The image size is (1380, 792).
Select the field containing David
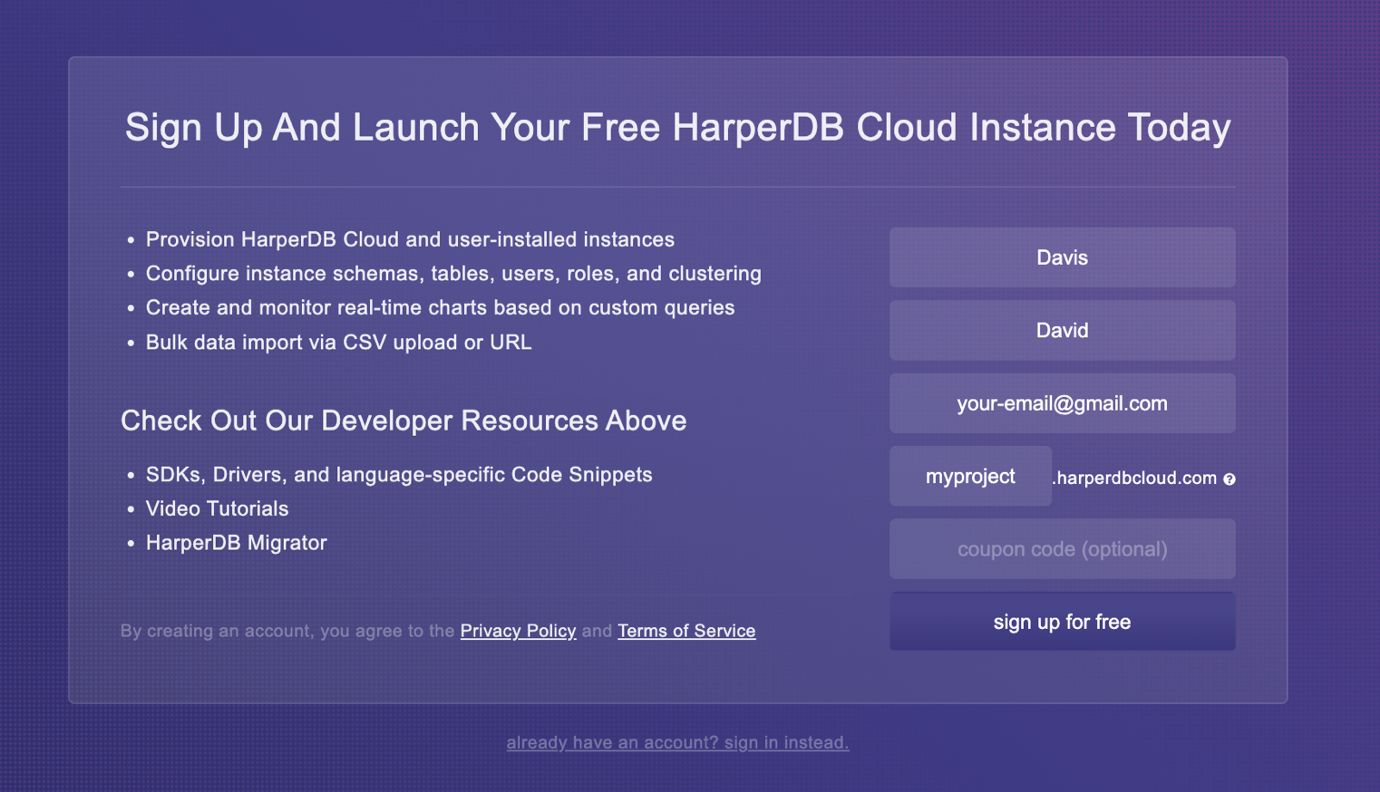pyautogui.click(x=1062, y=330)
